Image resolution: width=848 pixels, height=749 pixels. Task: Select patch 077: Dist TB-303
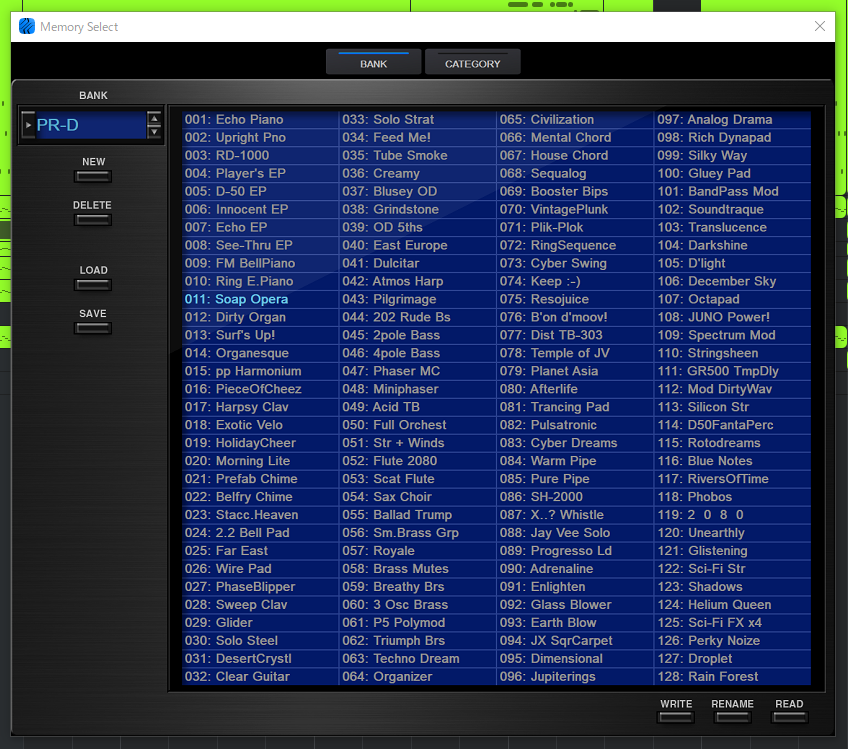click(575, 335)
